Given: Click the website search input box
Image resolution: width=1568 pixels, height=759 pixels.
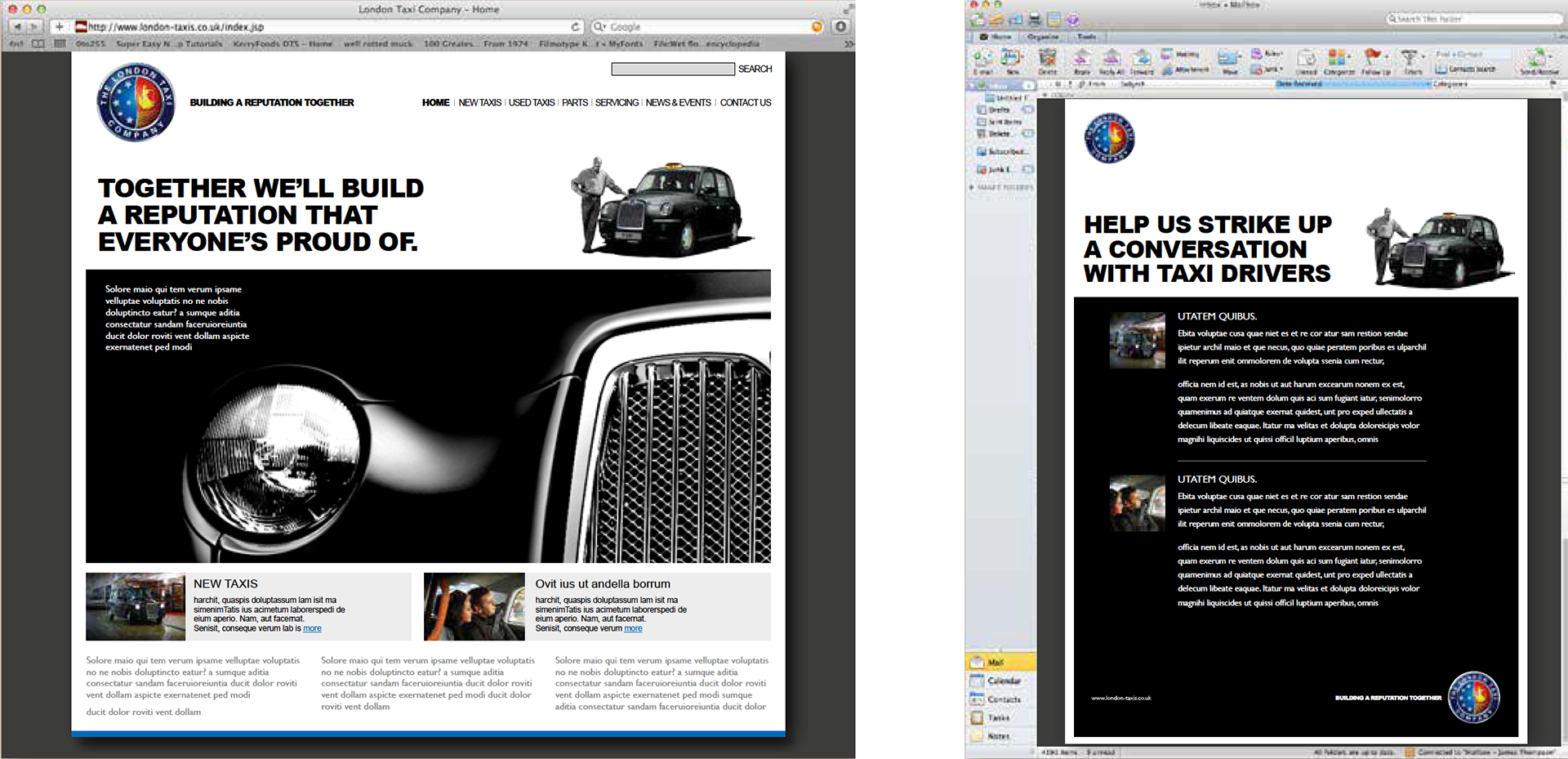Looking at the screenshot, I should (x=673, y=69).
